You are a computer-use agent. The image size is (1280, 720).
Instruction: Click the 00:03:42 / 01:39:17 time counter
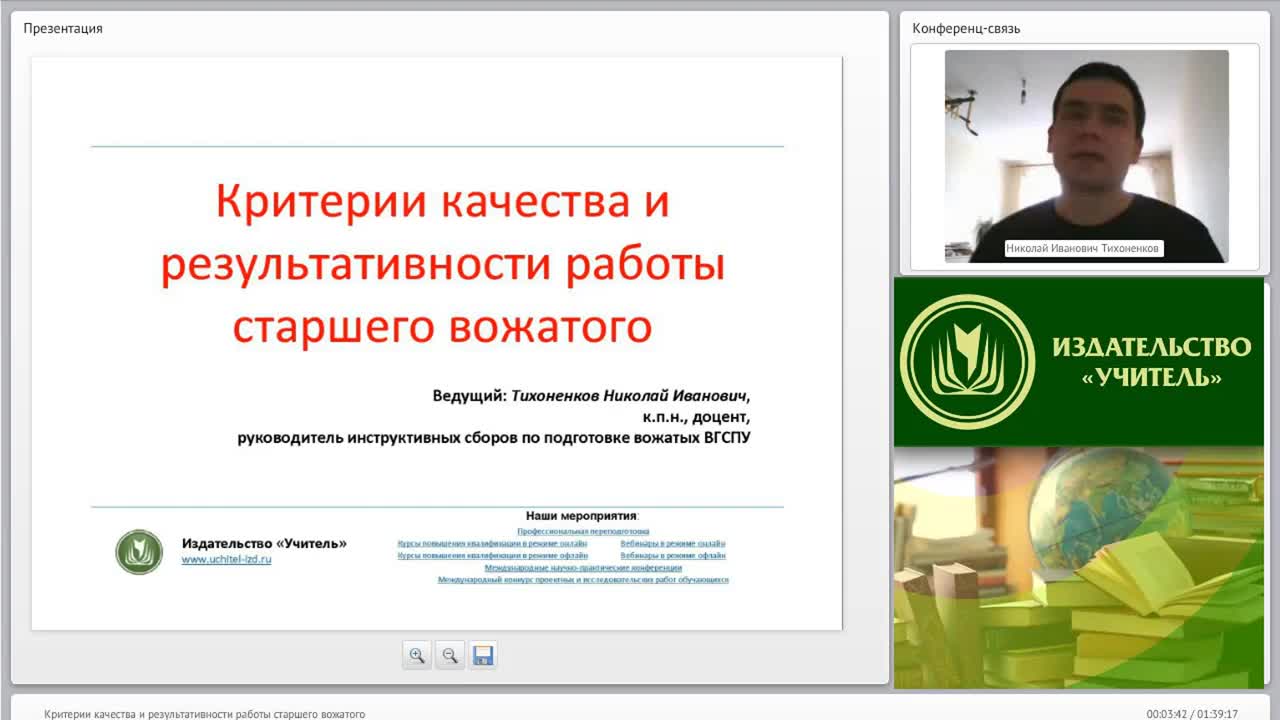(x=1192, y=714)
